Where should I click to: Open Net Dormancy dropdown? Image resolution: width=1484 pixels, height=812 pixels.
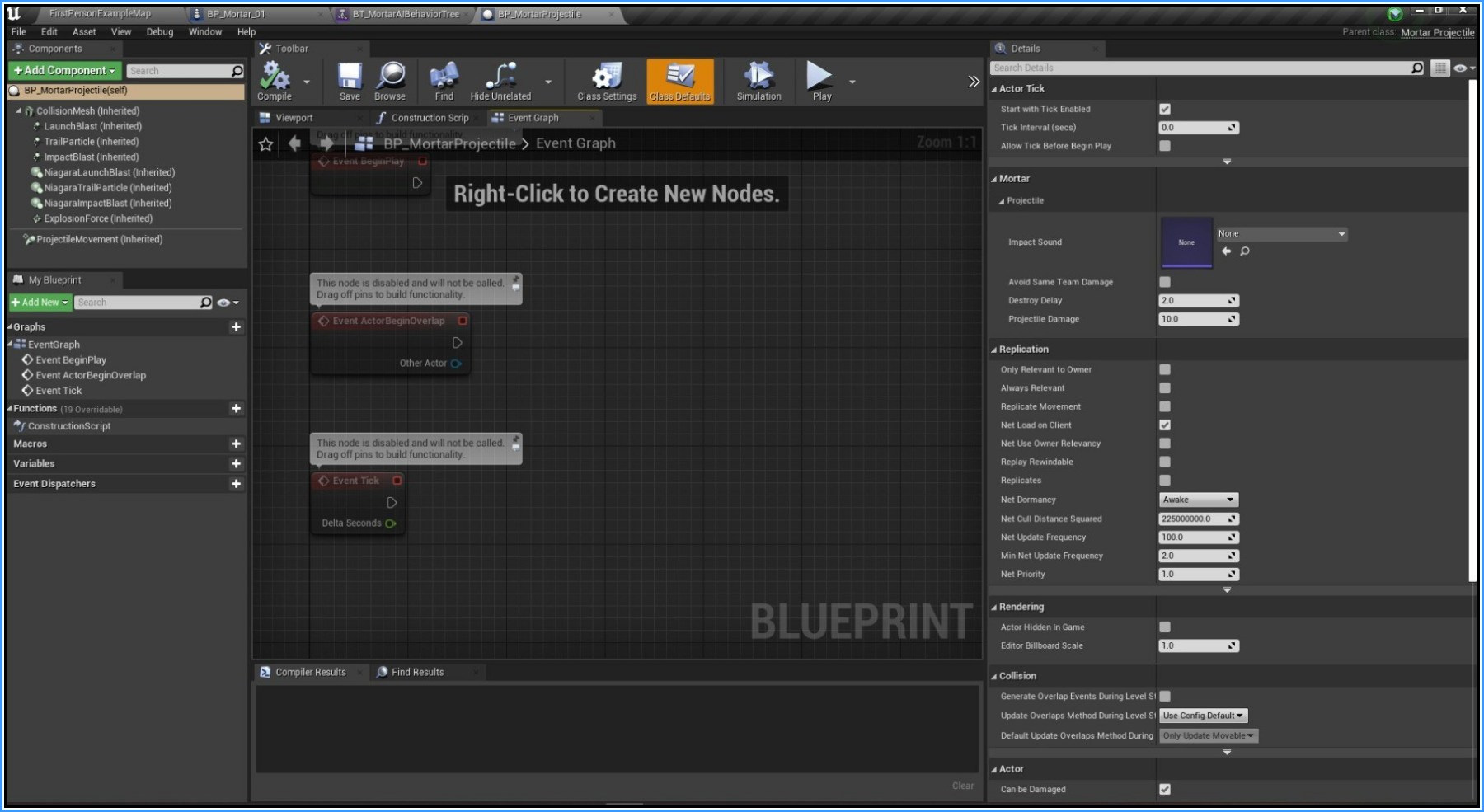(x=1199, y=500)
